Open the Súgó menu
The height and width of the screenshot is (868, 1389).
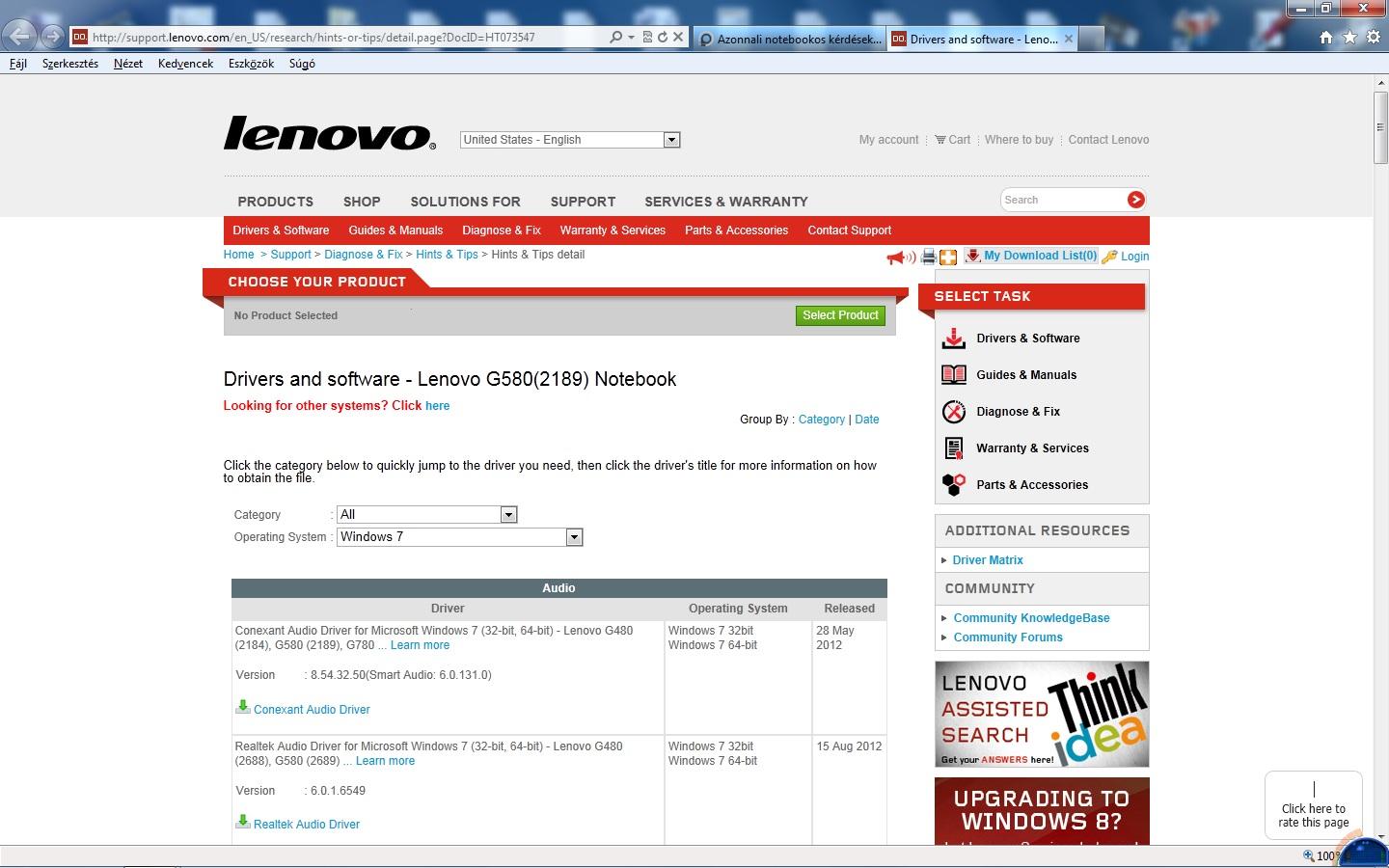302,64
